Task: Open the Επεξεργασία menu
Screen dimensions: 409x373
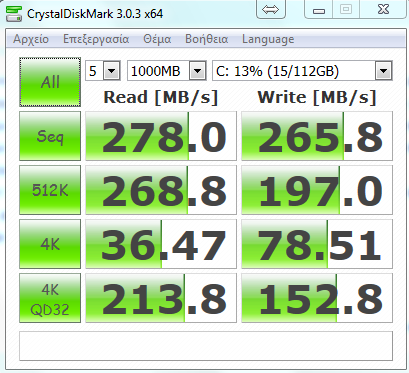Action: coord(96,39)
